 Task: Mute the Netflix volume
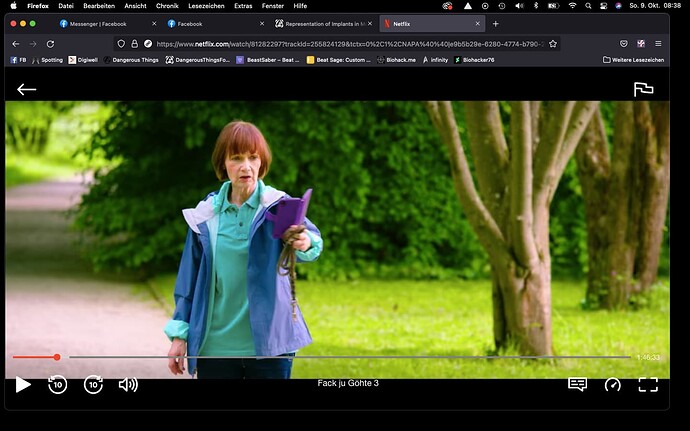tap(128, 385)
